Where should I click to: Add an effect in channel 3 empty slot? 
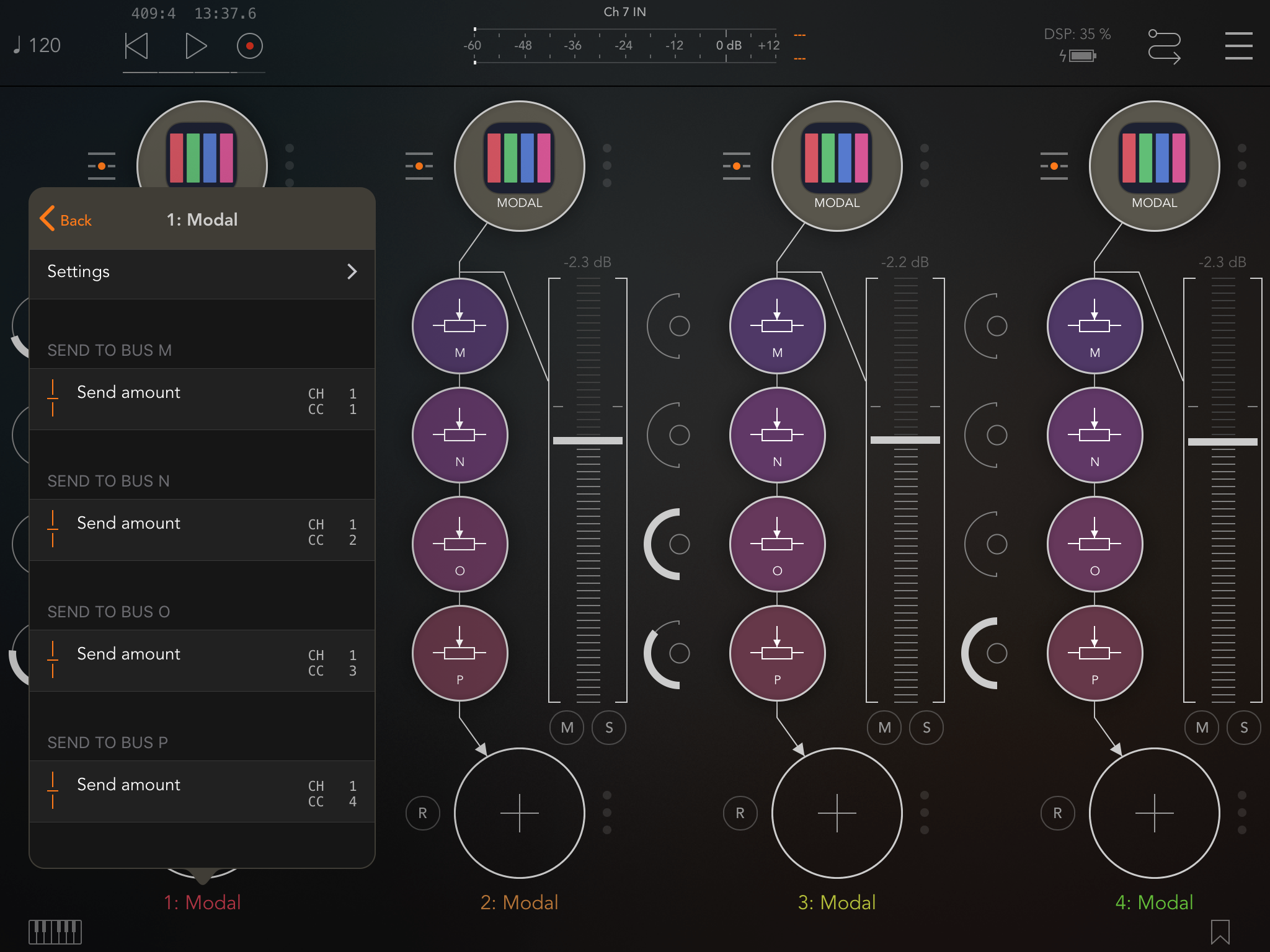(x=837, y=813)
